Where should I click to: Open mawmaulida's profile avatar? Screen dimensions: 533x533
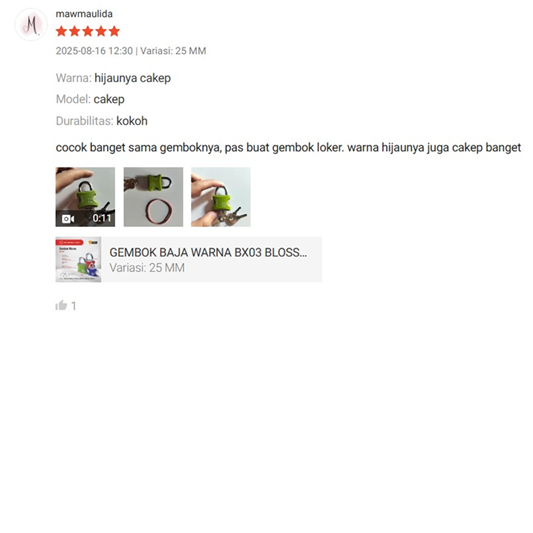31,25
